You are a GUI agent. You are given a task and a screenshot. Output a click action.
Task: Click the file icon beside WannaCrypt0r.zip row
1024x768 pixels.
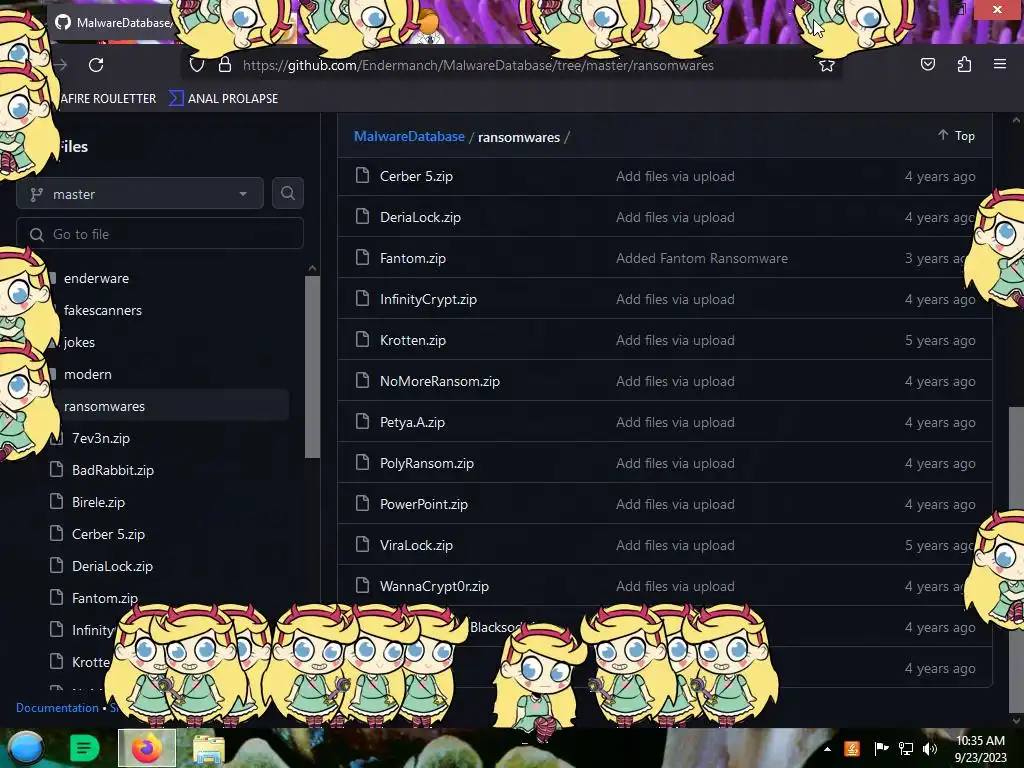point(362,585)
